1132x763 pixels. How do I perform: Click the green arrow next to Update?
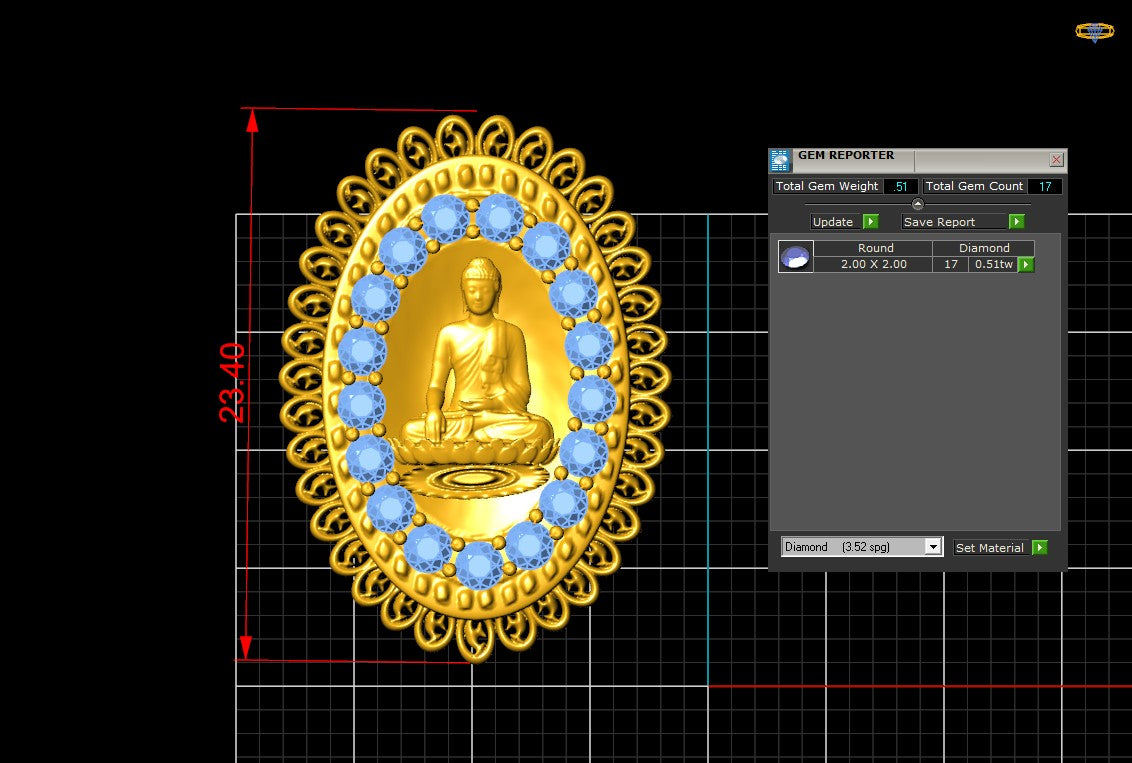click(871, 222)
